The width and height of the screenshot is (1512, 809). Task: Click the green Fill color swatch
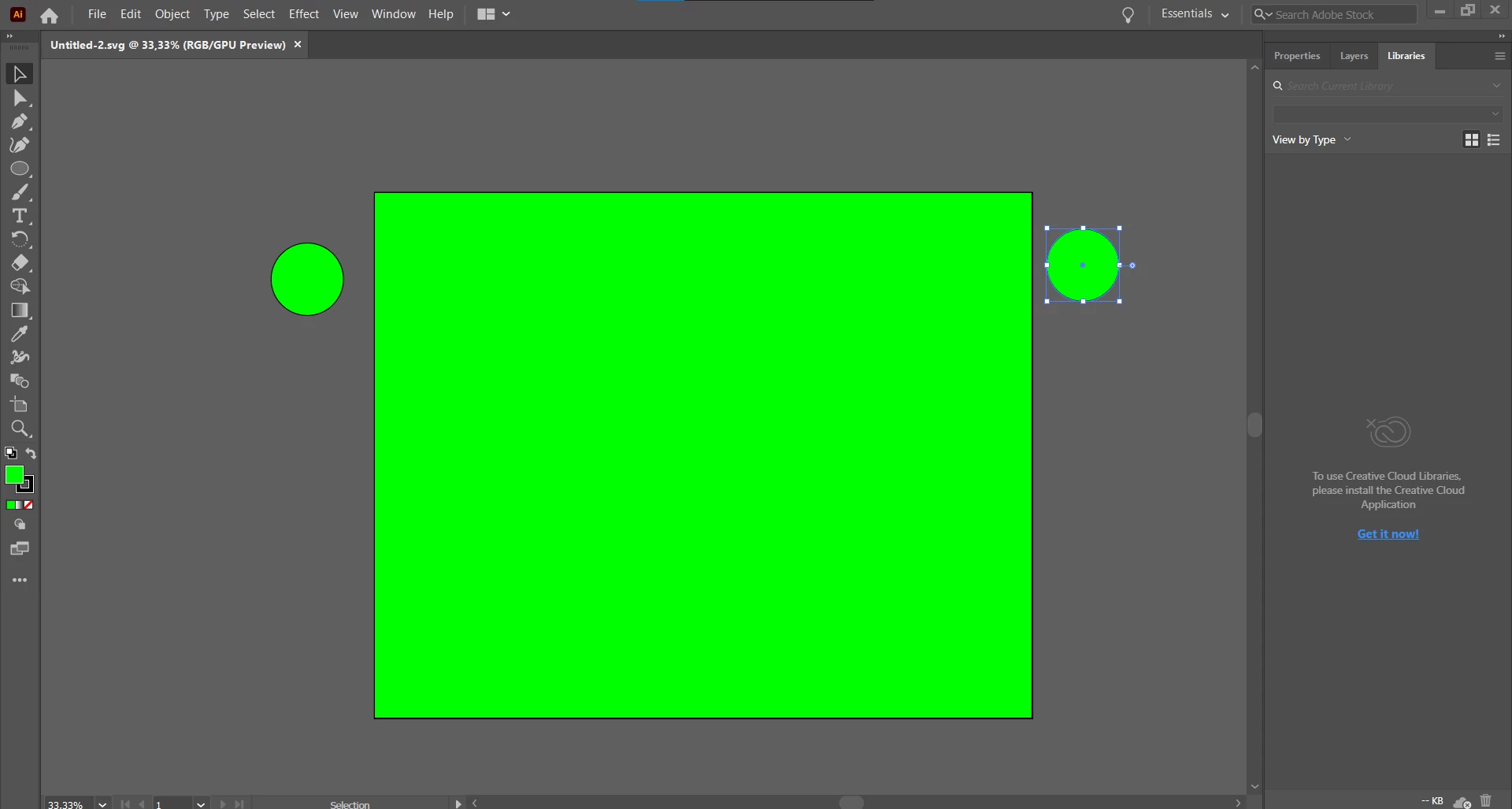[x=14, y=475]
